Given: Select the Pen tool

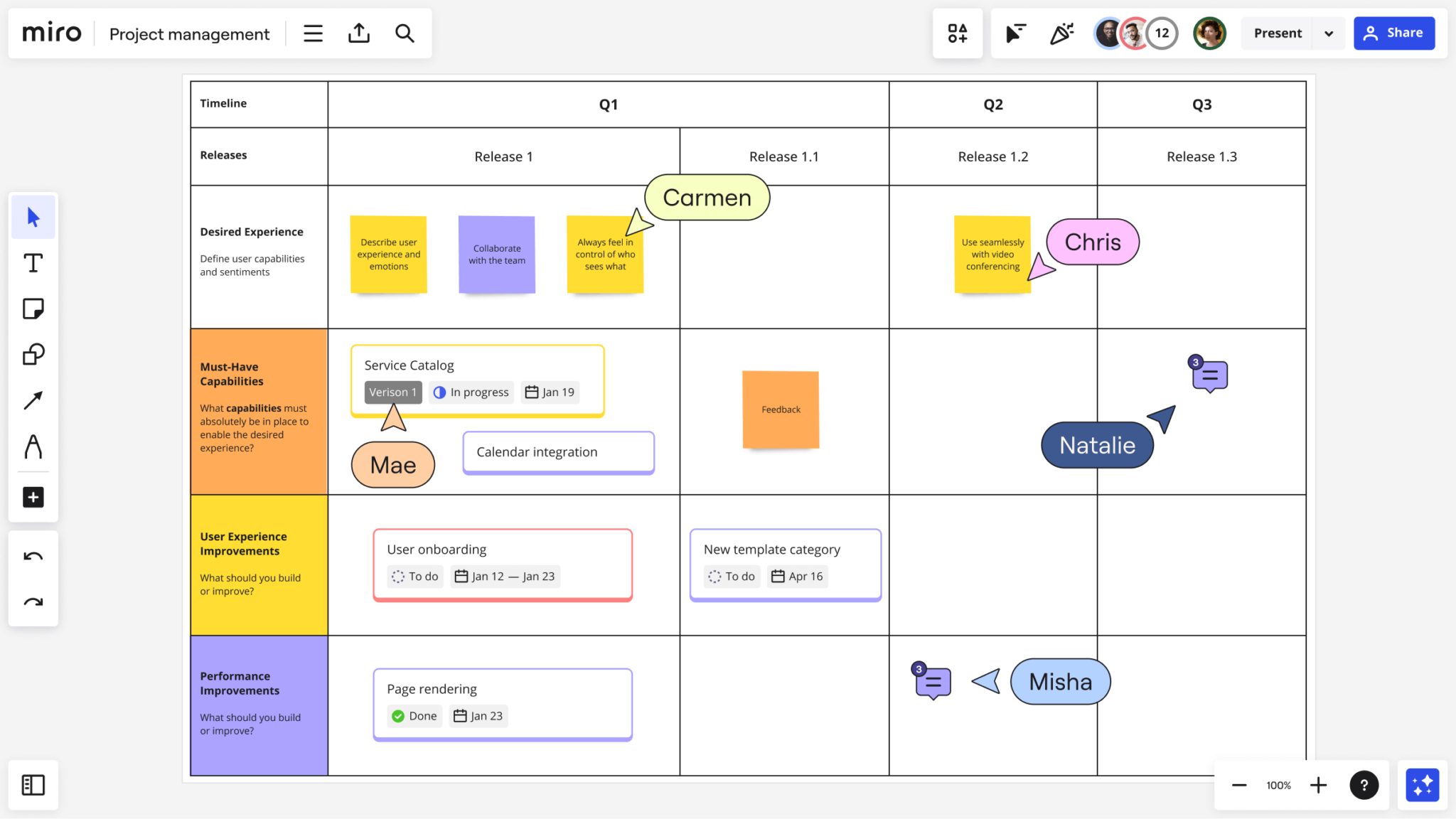Looking at the screenshot, I should click(x=33, y=447).
